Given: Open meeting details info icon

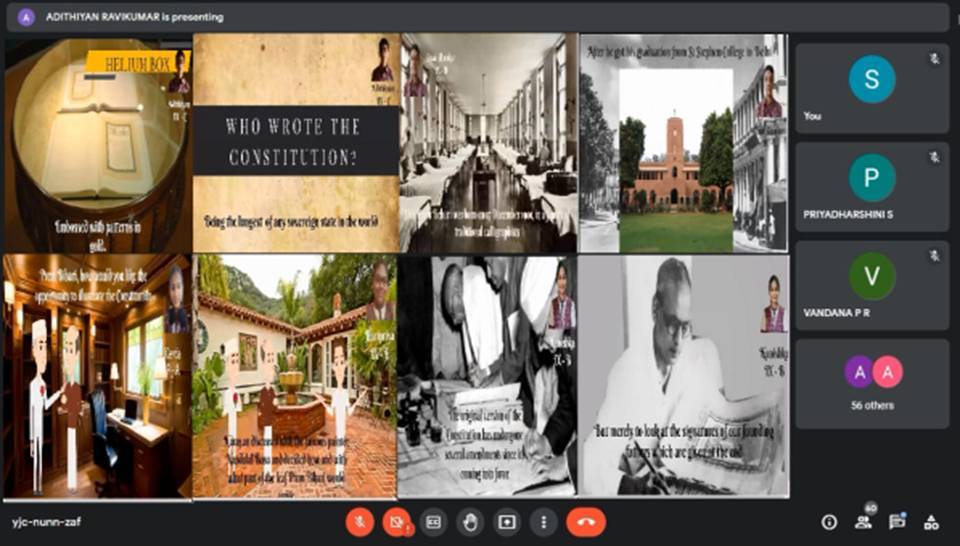Looking at the screenshot, I should coord(829,522).
